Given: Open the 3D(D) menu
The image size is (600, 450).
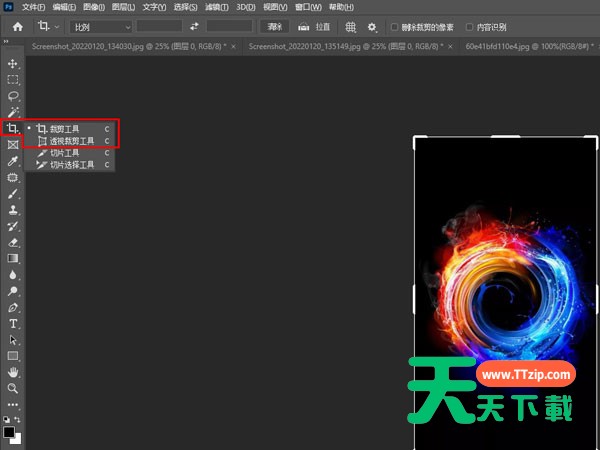Looking at the screenshot, I should point(246,7).
